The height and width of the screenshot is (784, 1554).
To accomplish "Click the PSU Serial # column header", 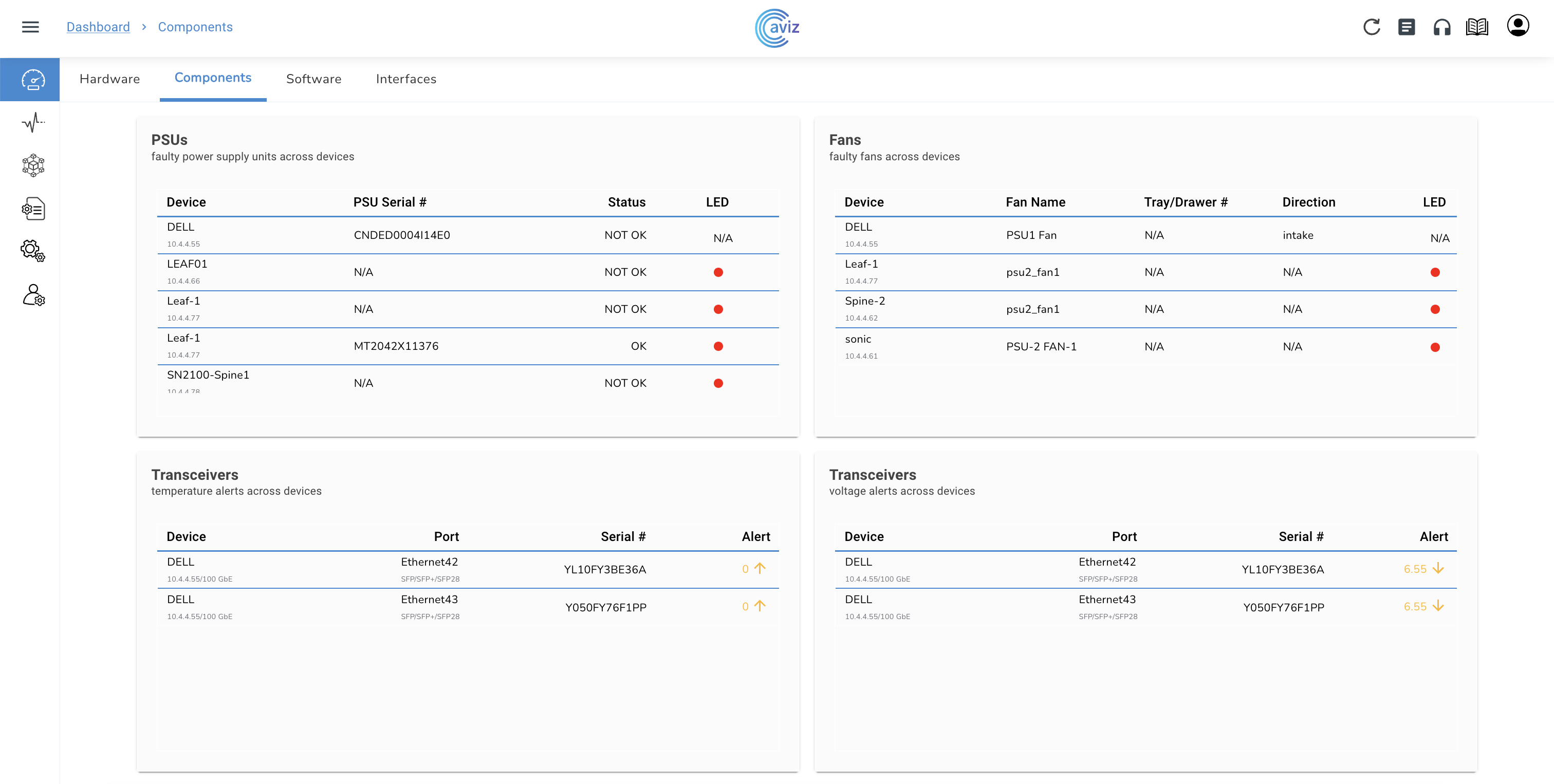I will pos(390,202).
